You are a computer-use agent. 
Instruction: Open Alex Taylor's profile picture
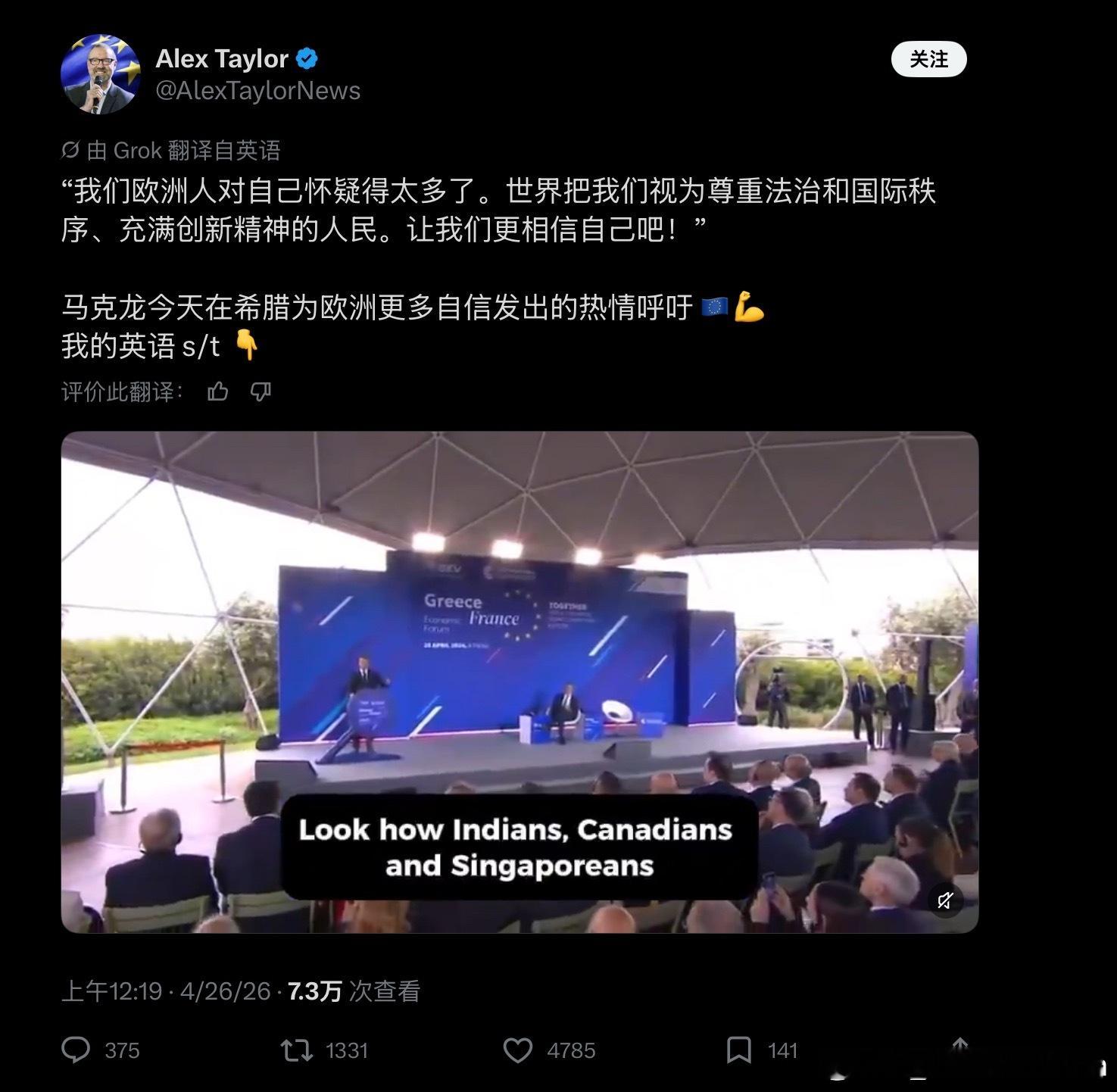(x=100, y=74)
